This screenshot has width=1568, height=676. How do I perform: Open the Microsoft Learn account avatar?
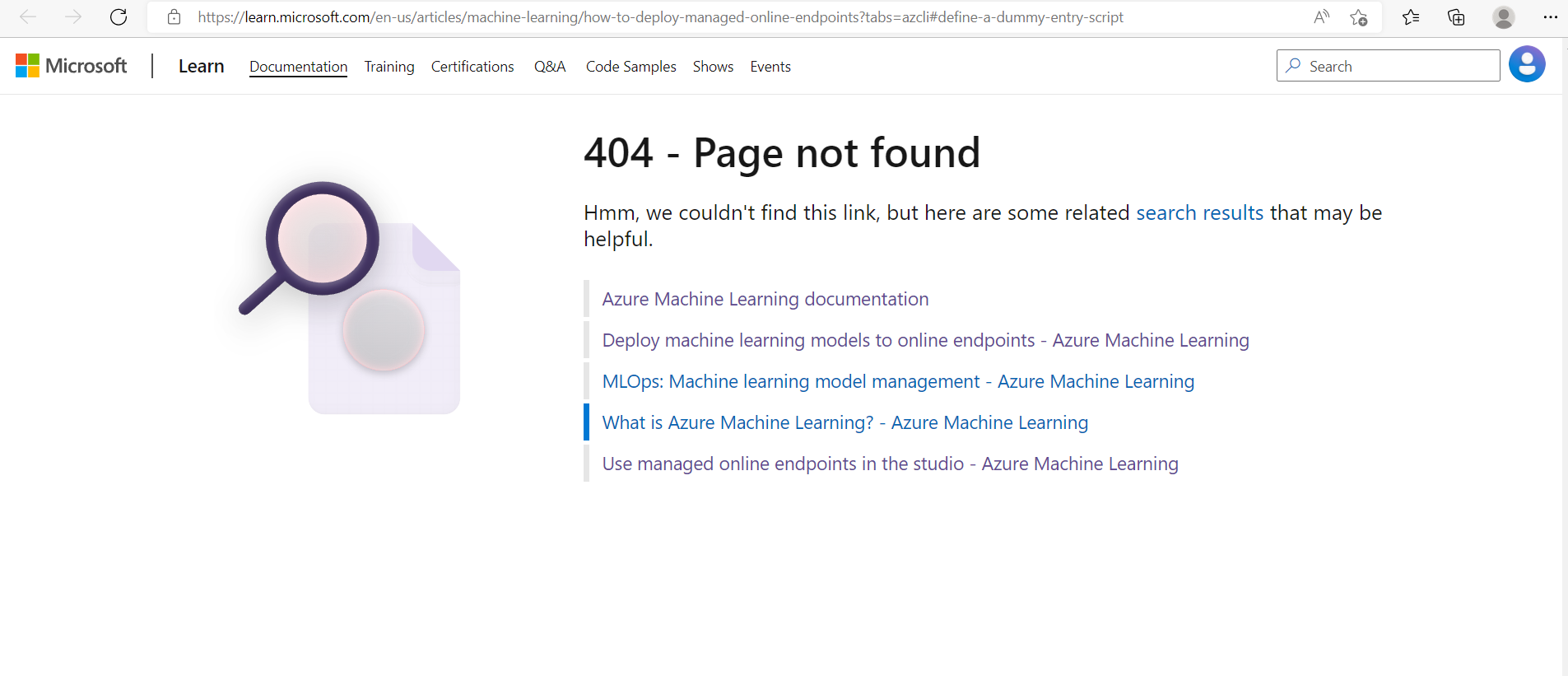[1527, 64]
